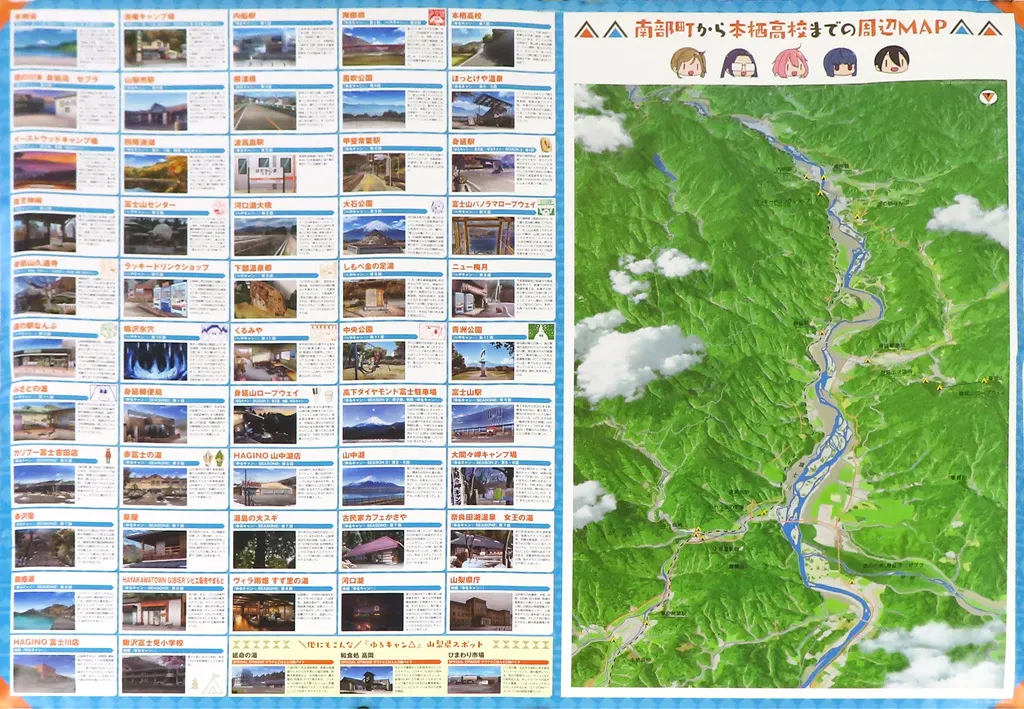Click the 奈良田湖温泉 女王の湯 title
Image resolution: width=1024 pixels, height=709 pixels.
491,516
